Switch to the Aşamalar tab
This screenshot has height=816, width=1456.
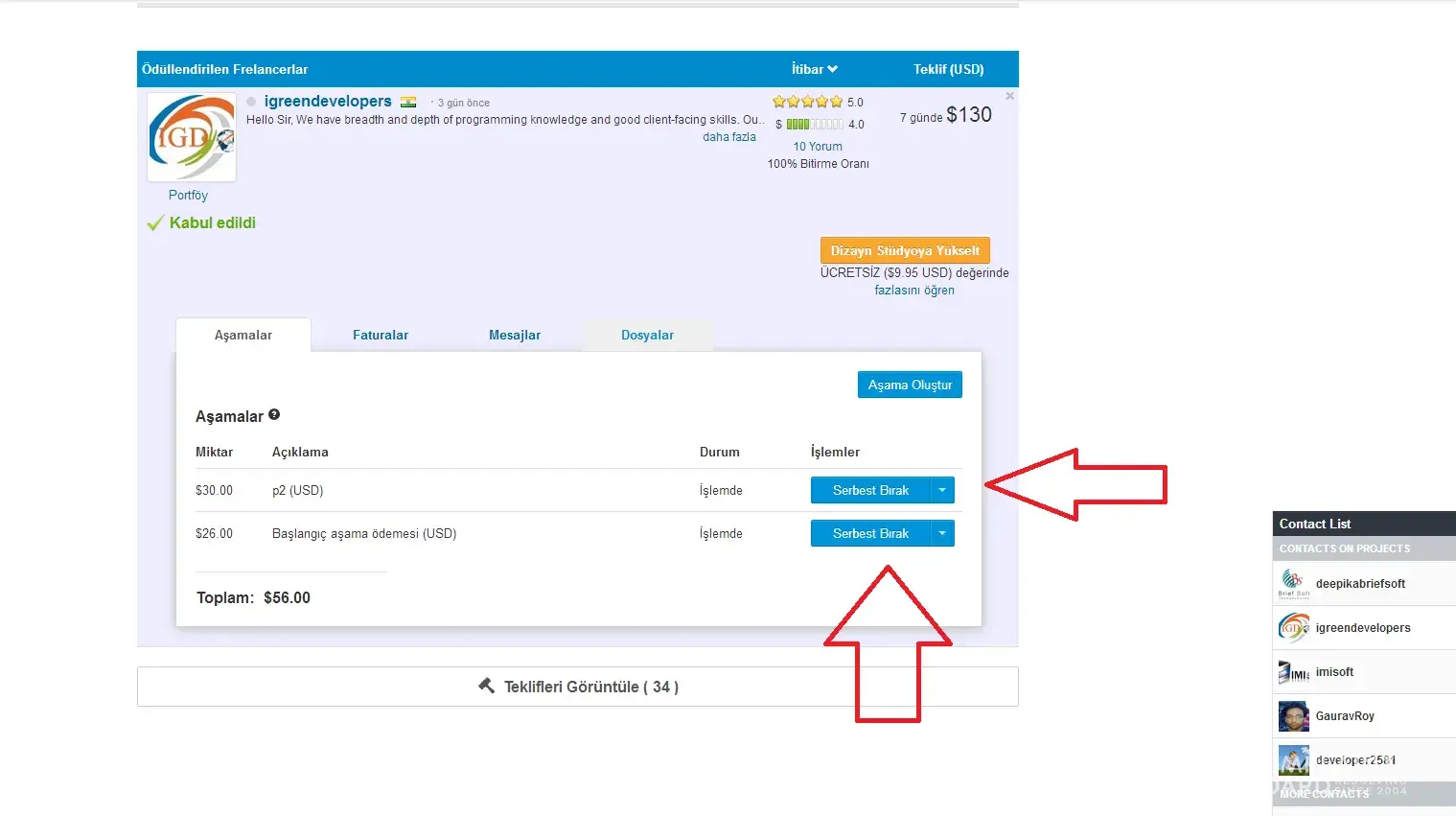pyautogui.click(x=243, y=335)
